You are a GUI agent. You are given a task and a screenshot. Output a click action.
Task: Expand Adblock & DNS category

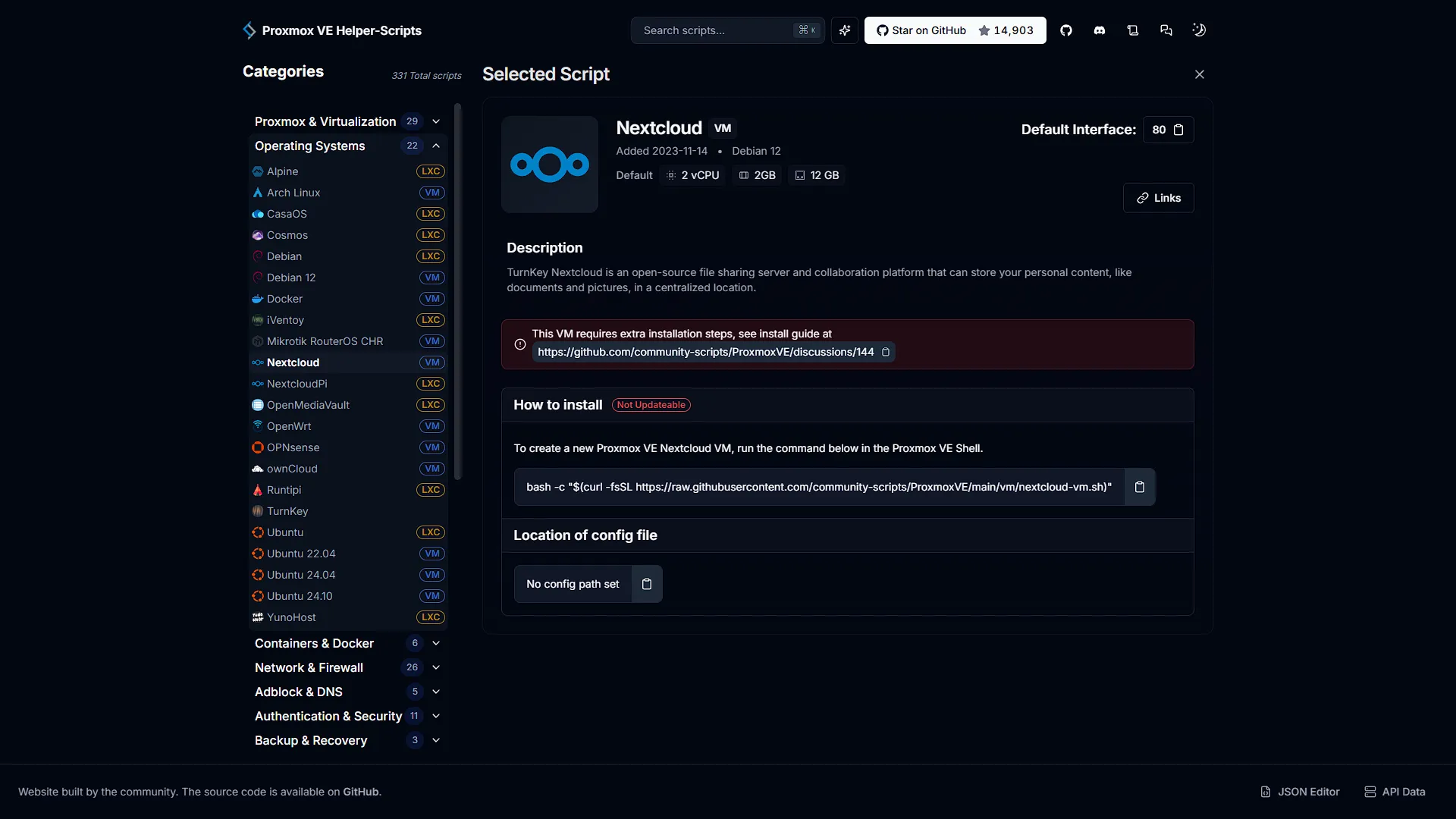tap(348, 692)
